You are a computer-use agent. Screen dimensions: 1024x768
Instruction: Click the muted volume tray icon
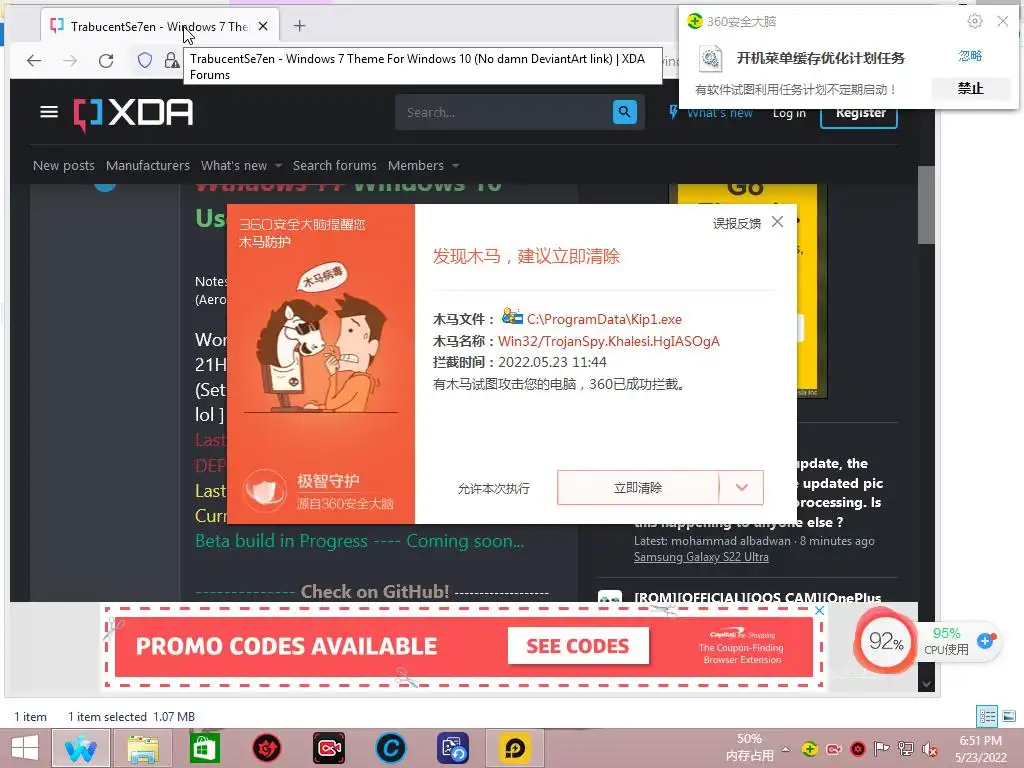click(x=930, y=749)
